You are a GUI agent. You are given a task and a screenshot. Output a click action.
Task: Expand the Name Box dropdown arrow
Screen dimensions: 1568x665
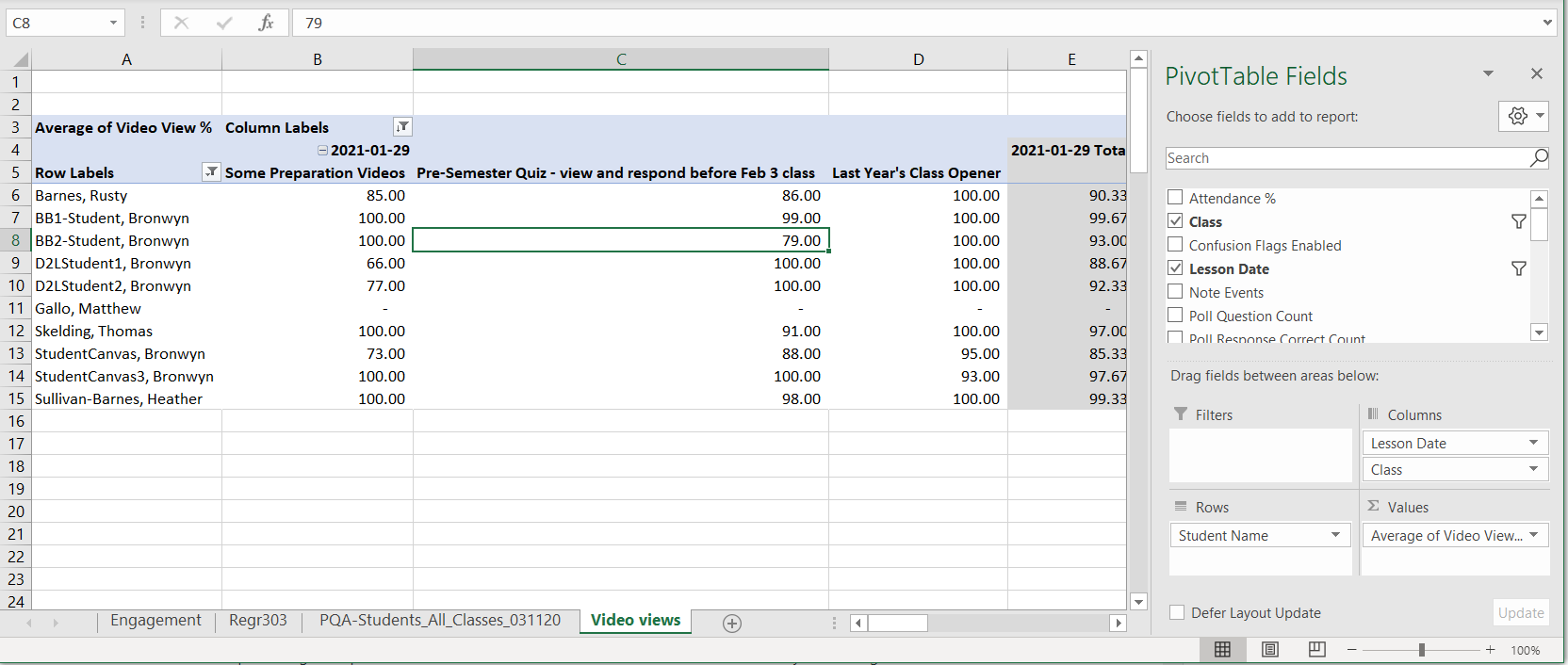[x=113, y=23]
